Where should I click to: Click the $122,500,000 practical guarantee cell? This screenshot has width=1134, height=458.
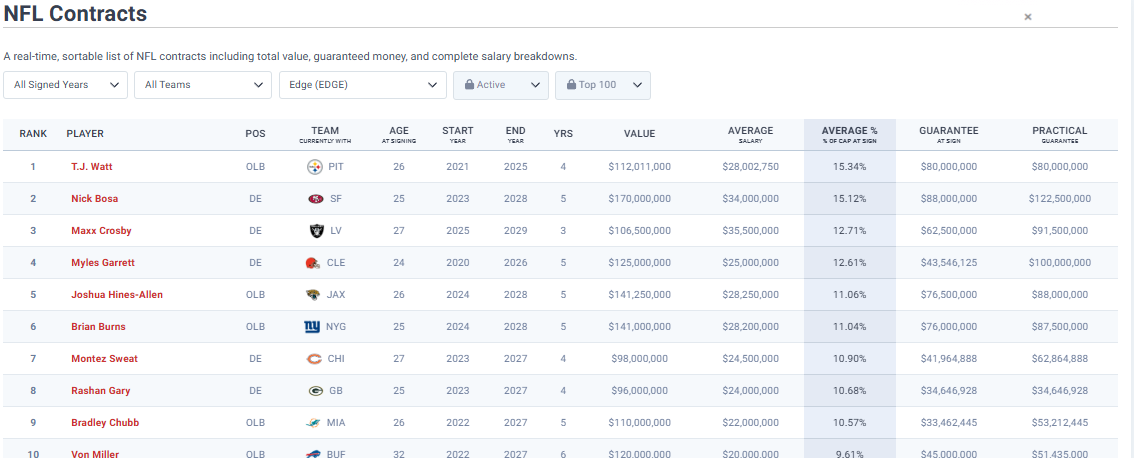point(1060,199)
